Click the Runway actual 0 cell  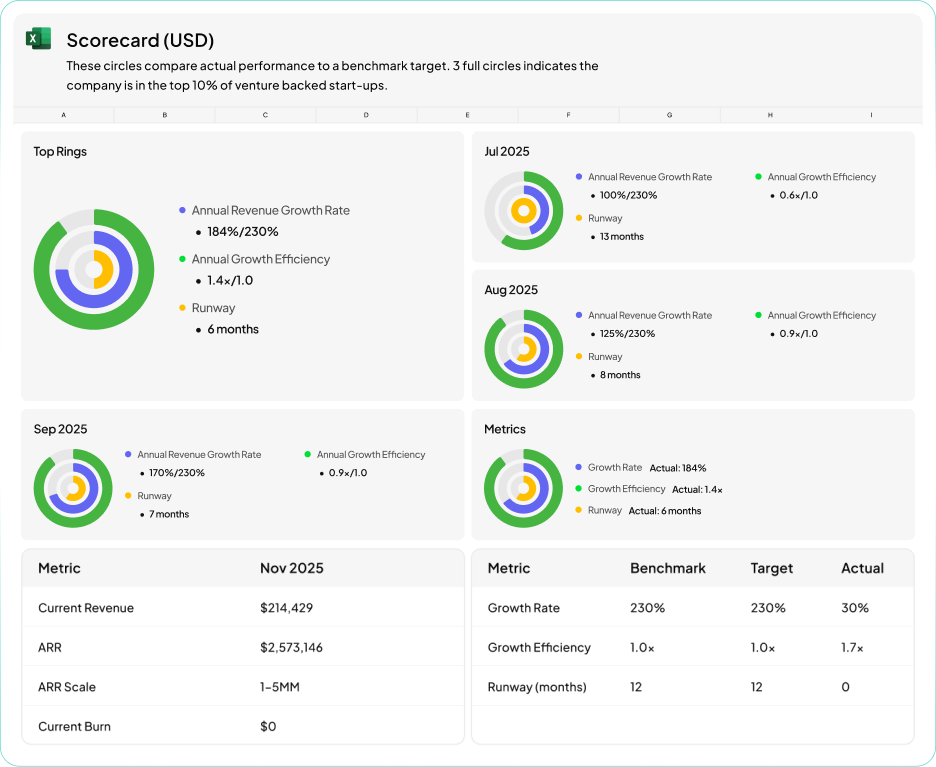pos(845,687)
